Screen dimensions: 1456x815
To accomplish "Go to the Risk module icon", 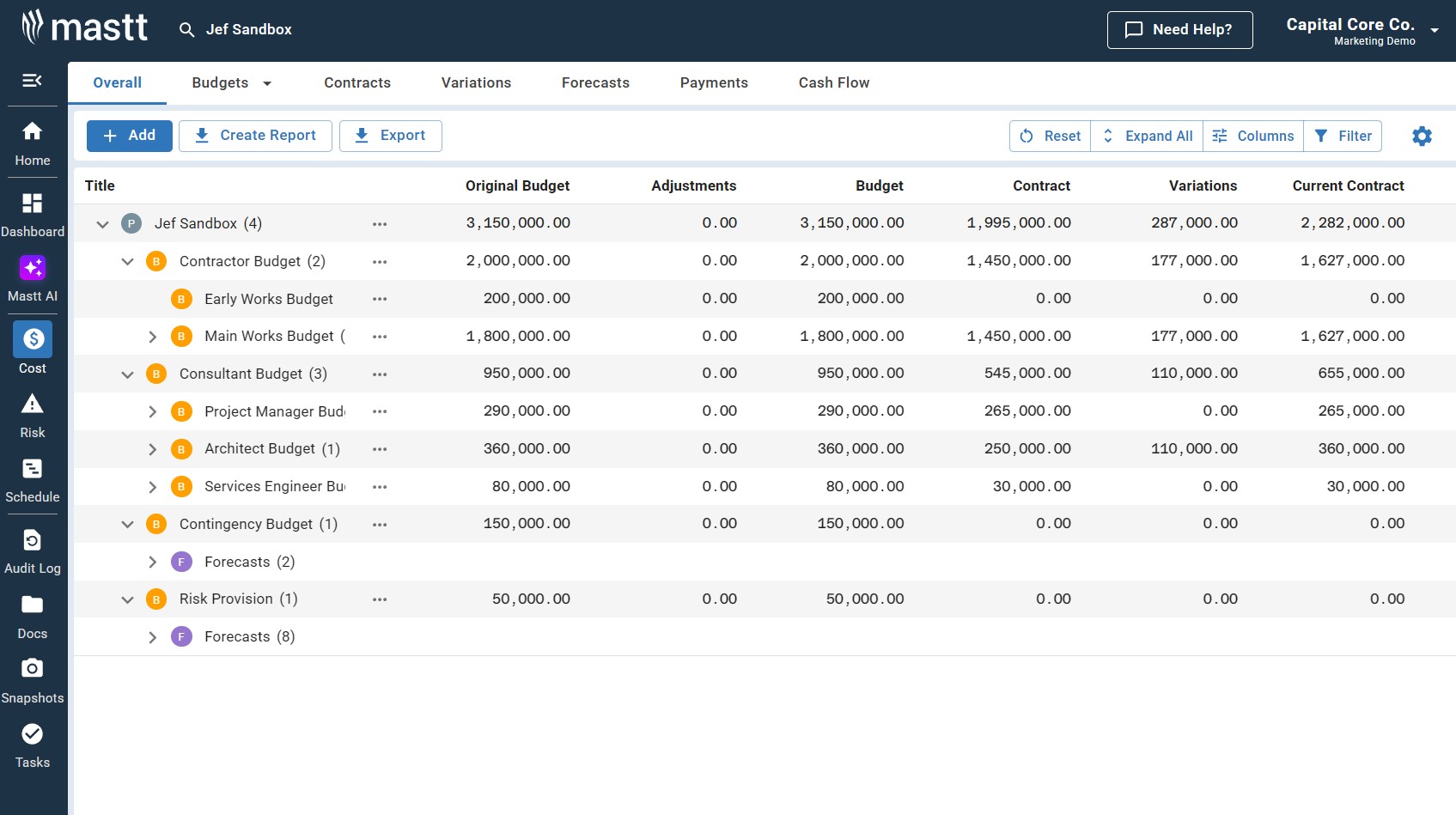I will tap(33, 404).
